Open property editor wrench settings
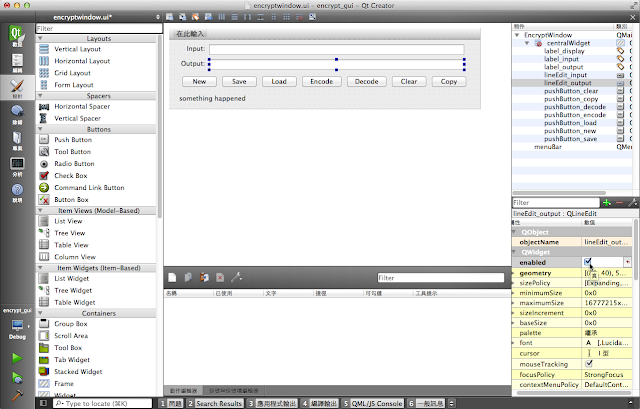Screen dimensions: 640x409 coord(632,202)
